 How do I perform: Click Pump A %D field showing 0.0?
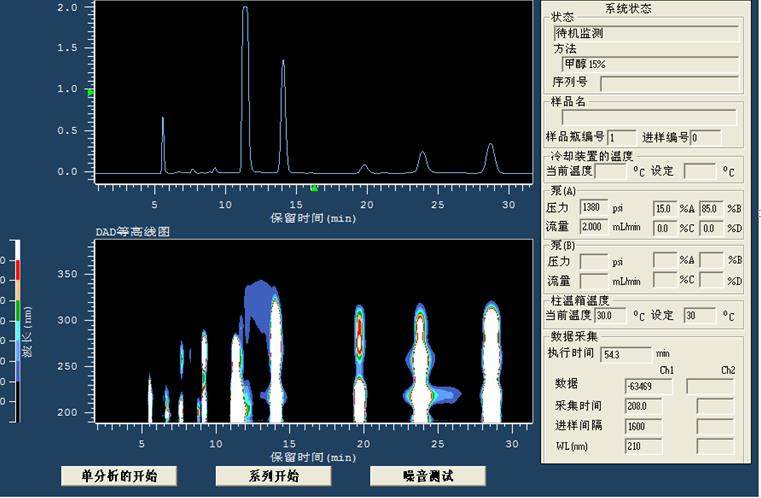pyautogui.click(x=711, y=228)
